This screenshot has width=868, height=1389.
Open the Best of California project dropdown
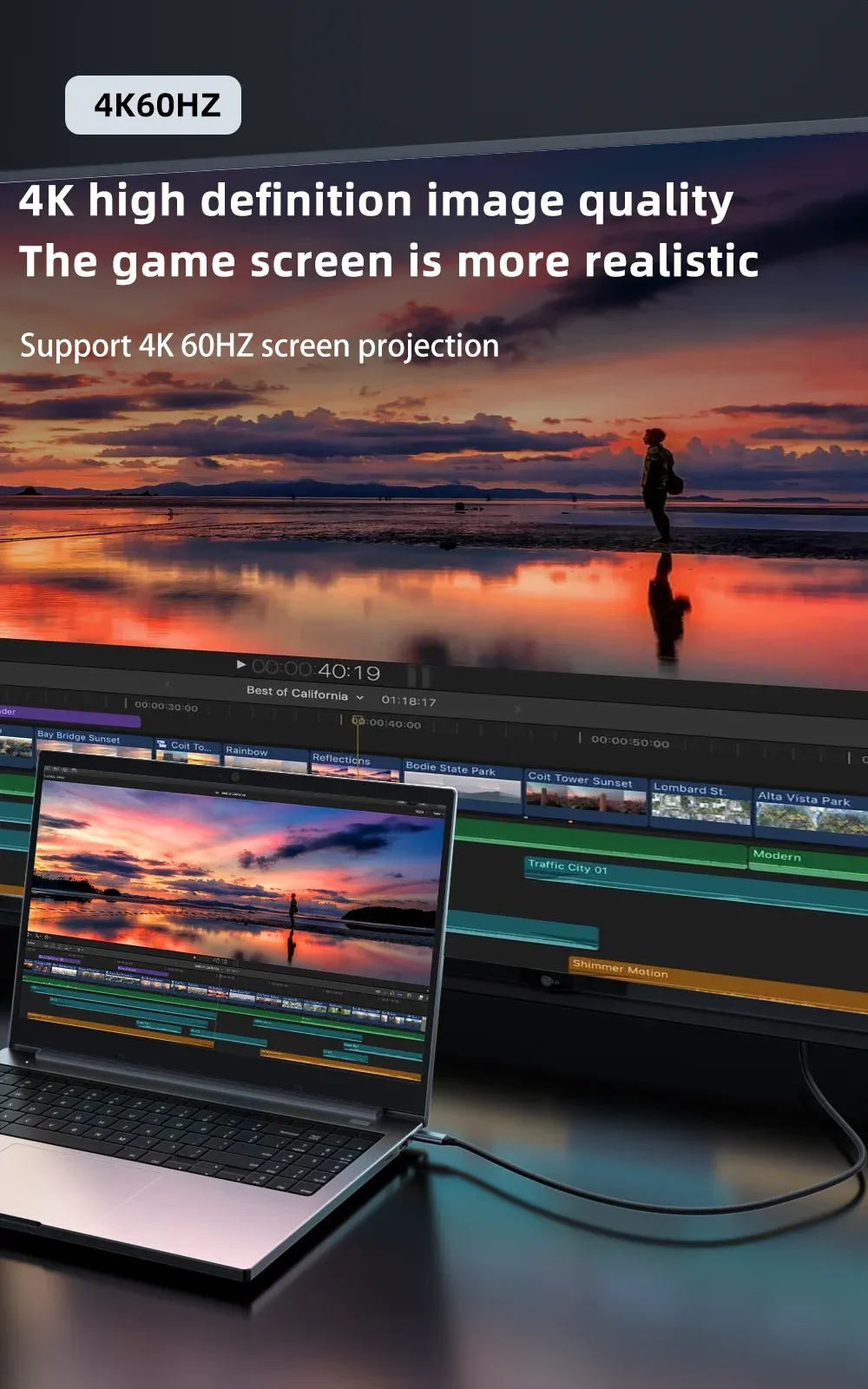305,694
